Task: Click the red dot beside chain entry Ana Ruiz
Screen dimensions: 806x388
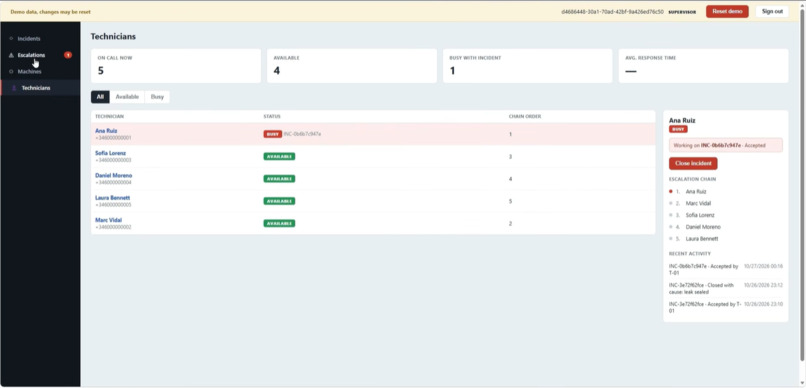Action: (671, 192)
